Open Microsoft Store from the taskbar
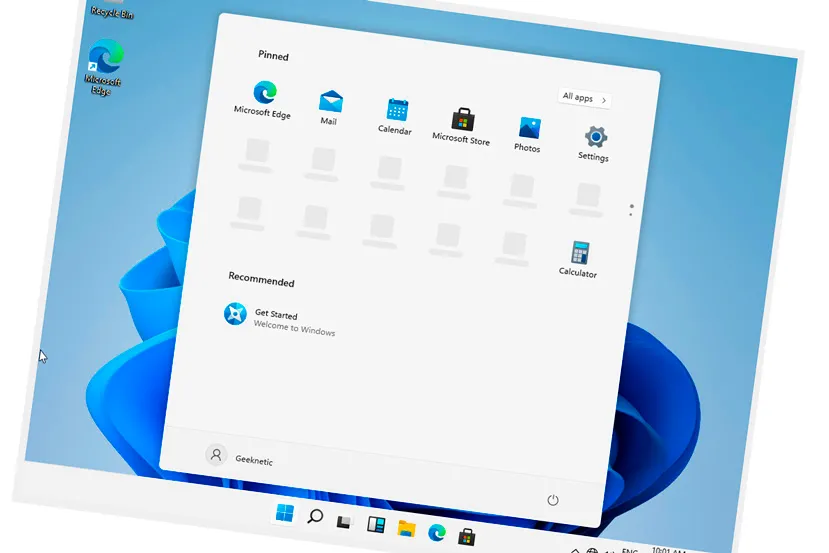The image size is (829, 553). [466, 537]
